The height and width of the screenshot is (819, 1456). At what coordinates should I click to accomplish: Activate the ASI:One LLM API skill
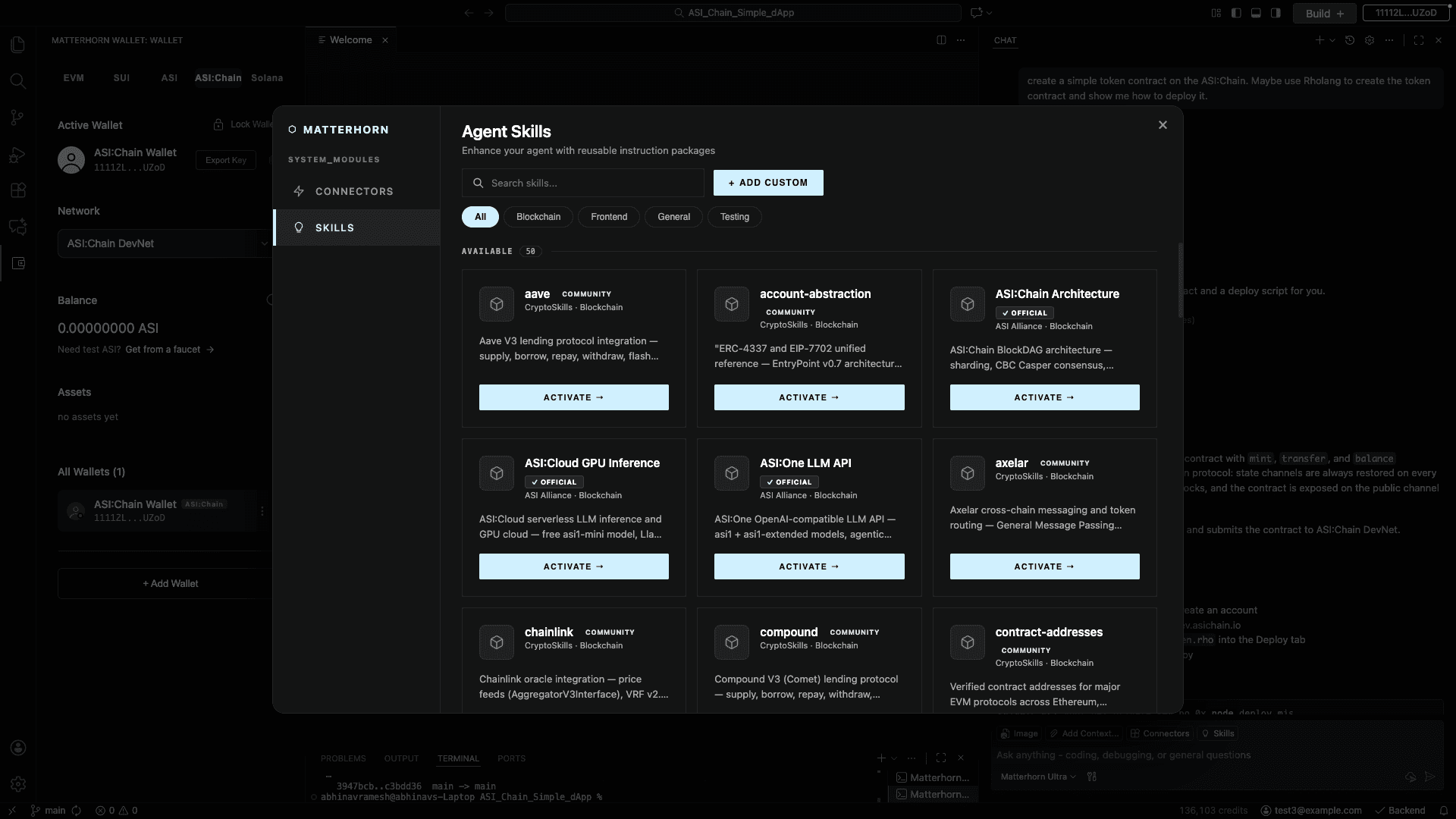pyautogui.click(x=809, y=566)
